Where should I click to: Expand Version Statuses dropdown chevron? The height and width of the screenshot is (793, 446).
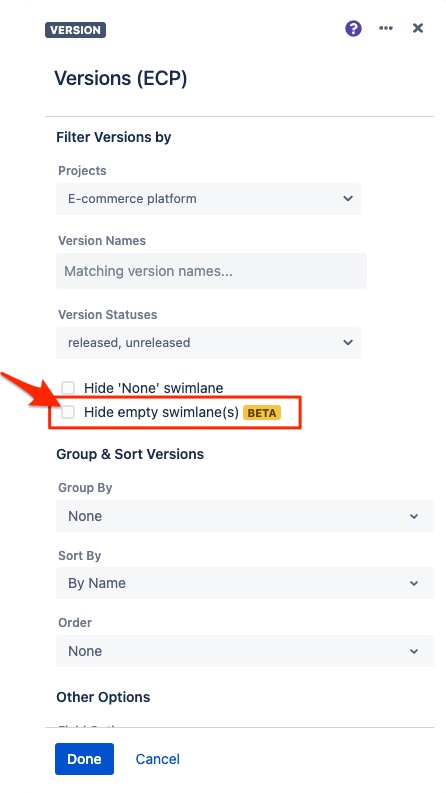pyautogui.click(x=348, y=342)
